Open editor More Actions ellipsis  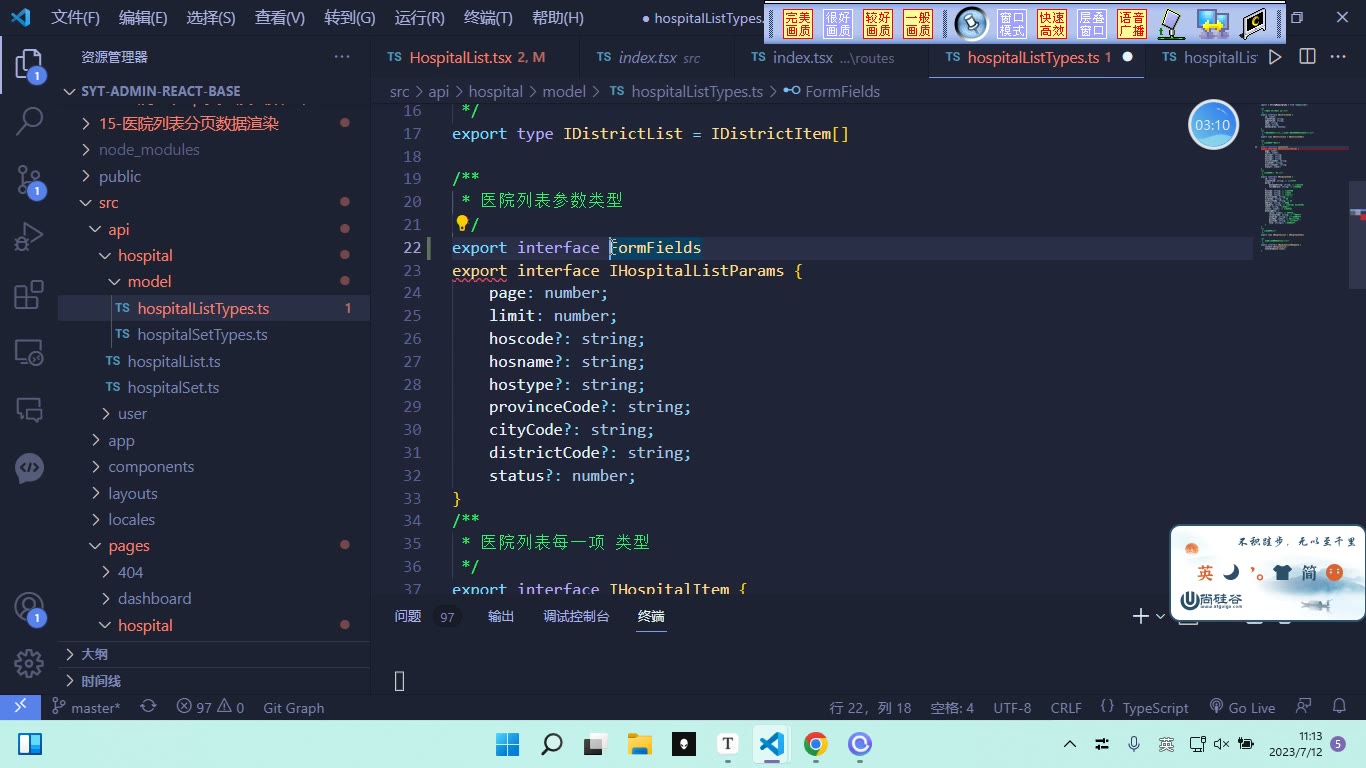pos(1338,57)
